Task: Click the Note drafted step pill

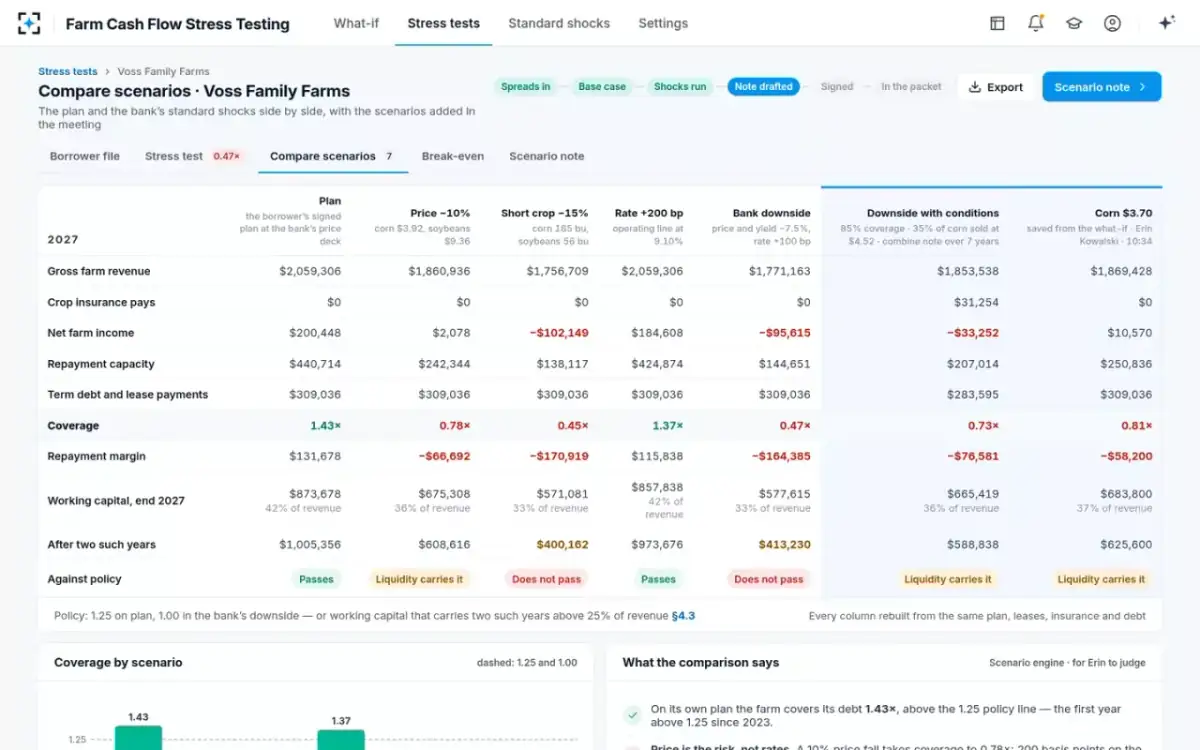Action: pos(764,87)
